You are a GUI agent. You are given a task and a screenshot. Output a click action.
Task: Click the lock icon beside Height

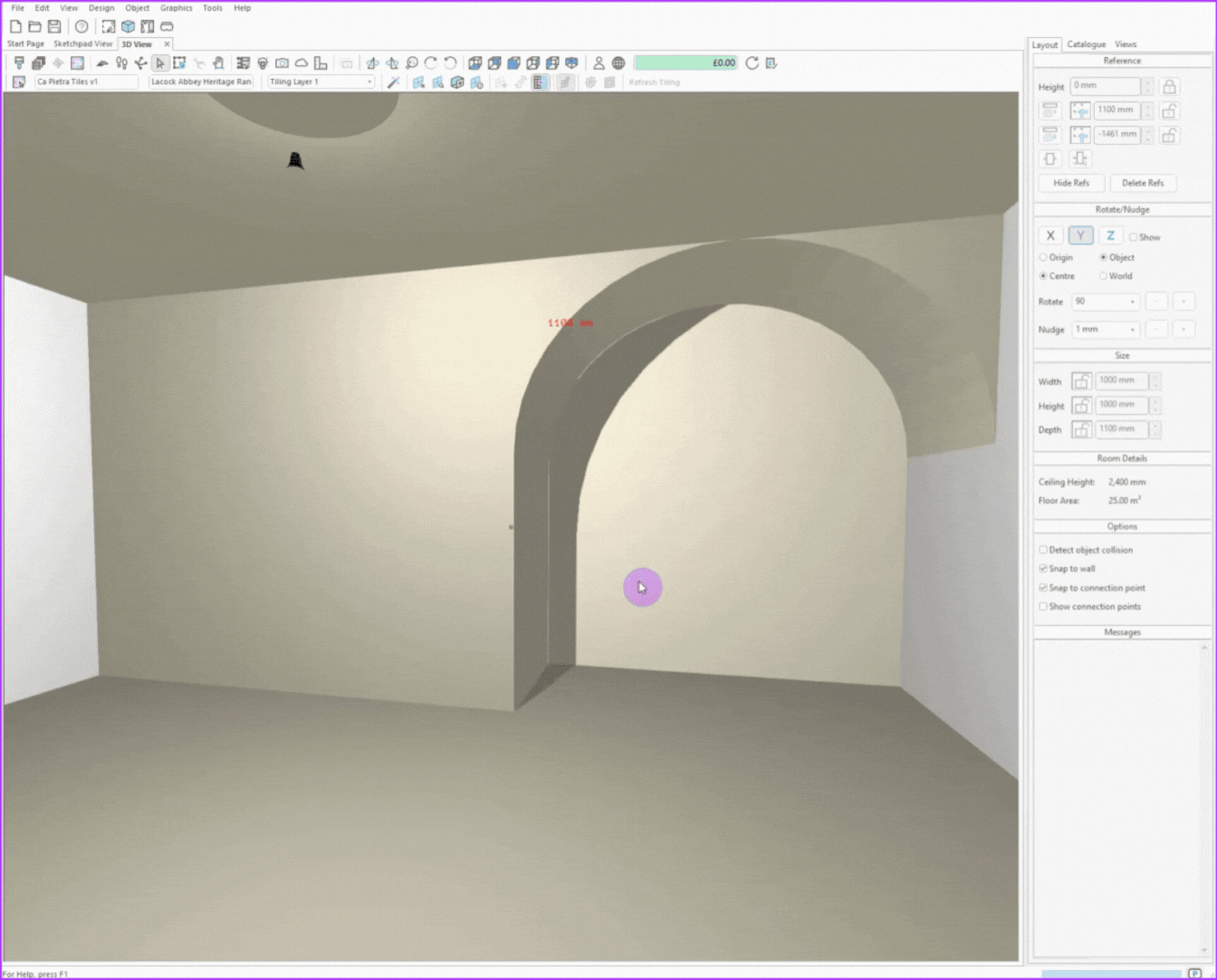(1169, 87)
